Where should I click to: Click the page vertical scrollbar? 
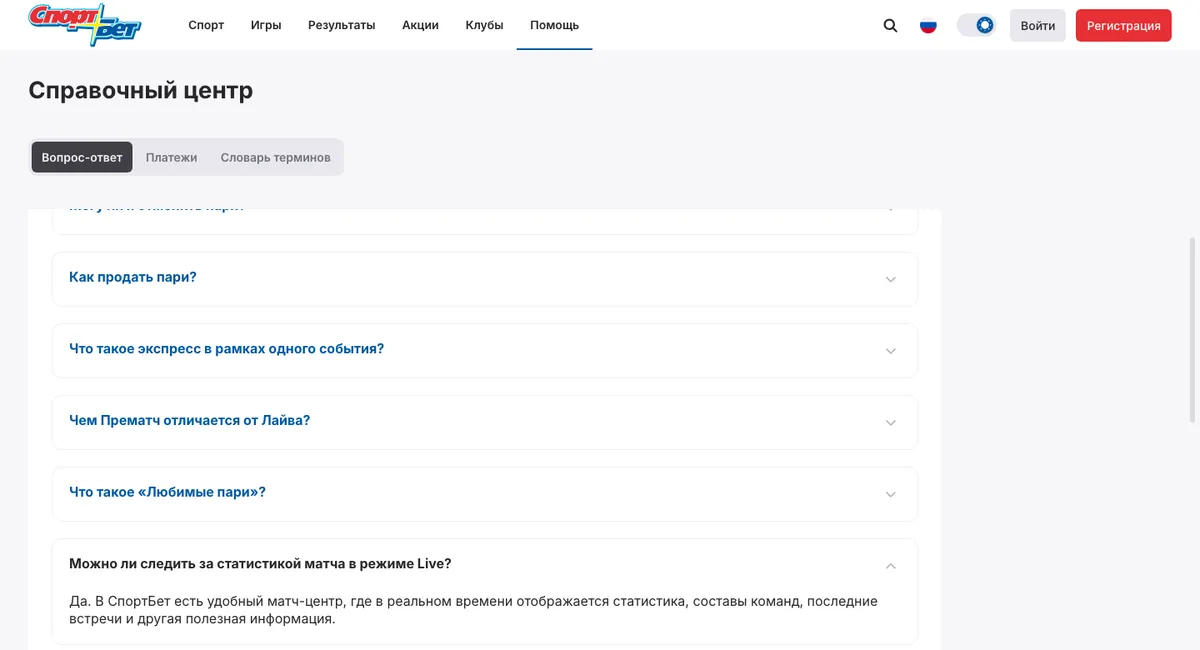click(x=1192, y=330)
